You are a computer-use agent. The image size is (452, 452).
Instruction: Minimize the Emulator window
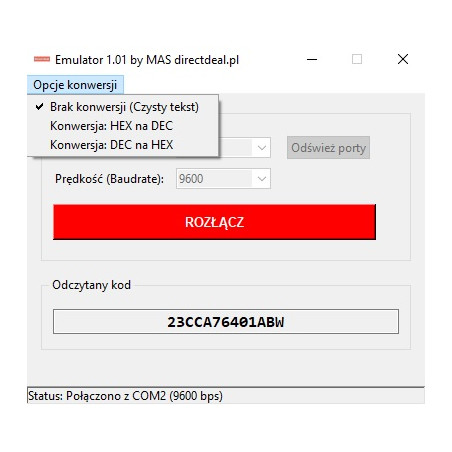pos(312,60)
